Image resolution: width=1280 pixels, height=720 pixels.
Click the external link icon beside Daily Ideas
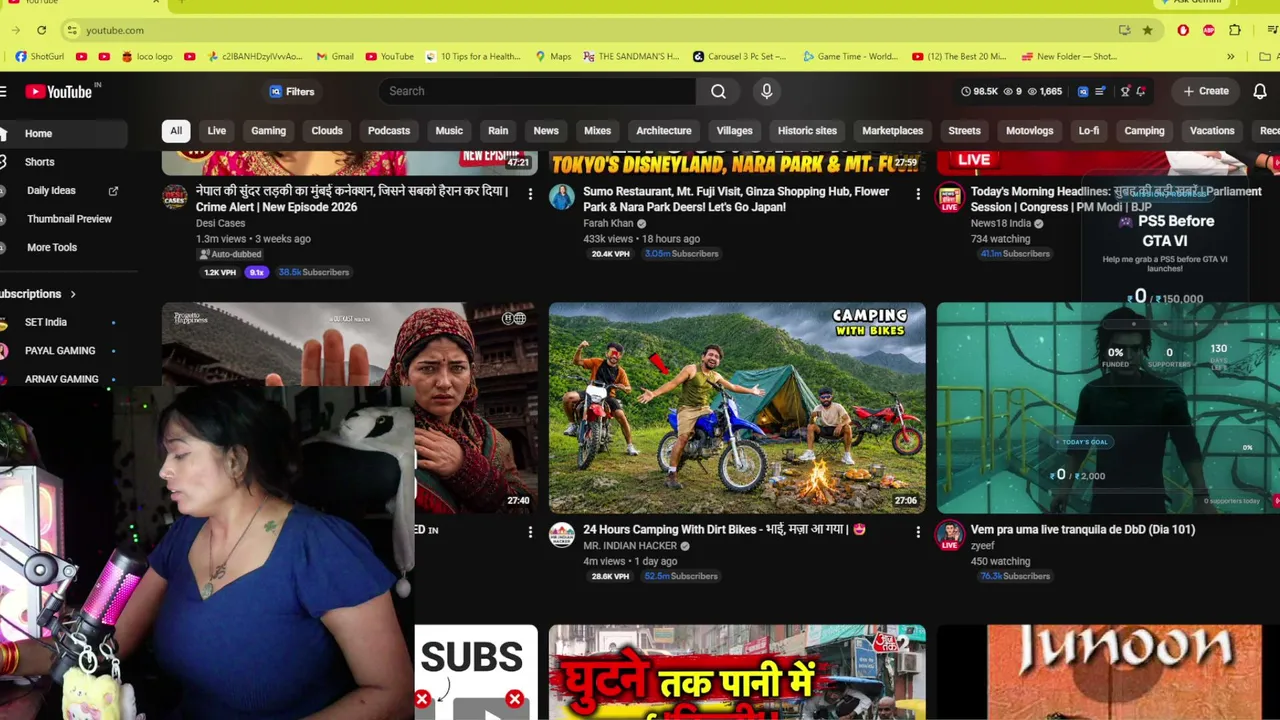[x=113, y=190]
